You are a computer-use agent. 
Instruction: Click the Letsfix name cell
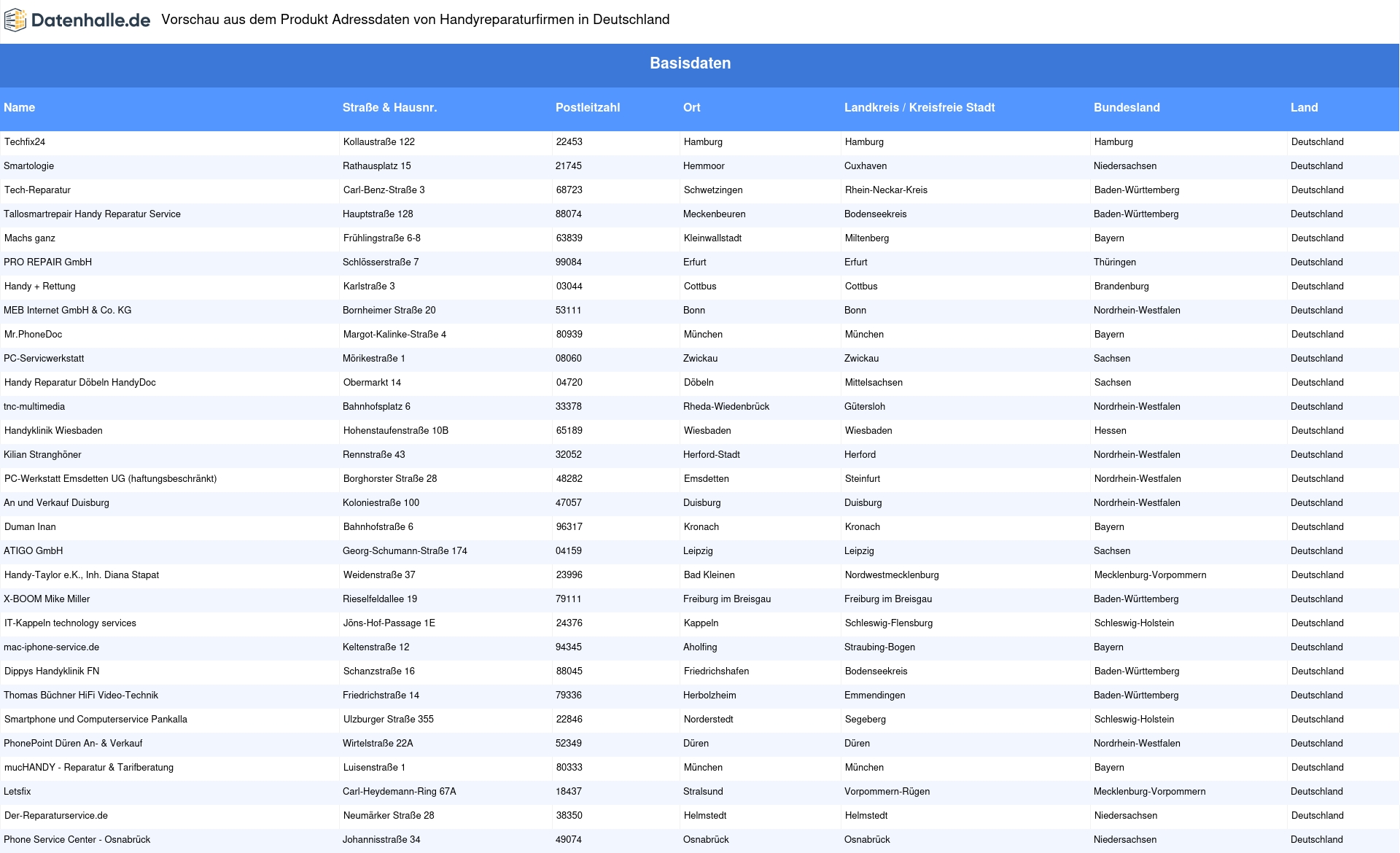pyautogui.click(x=17, y=792)
